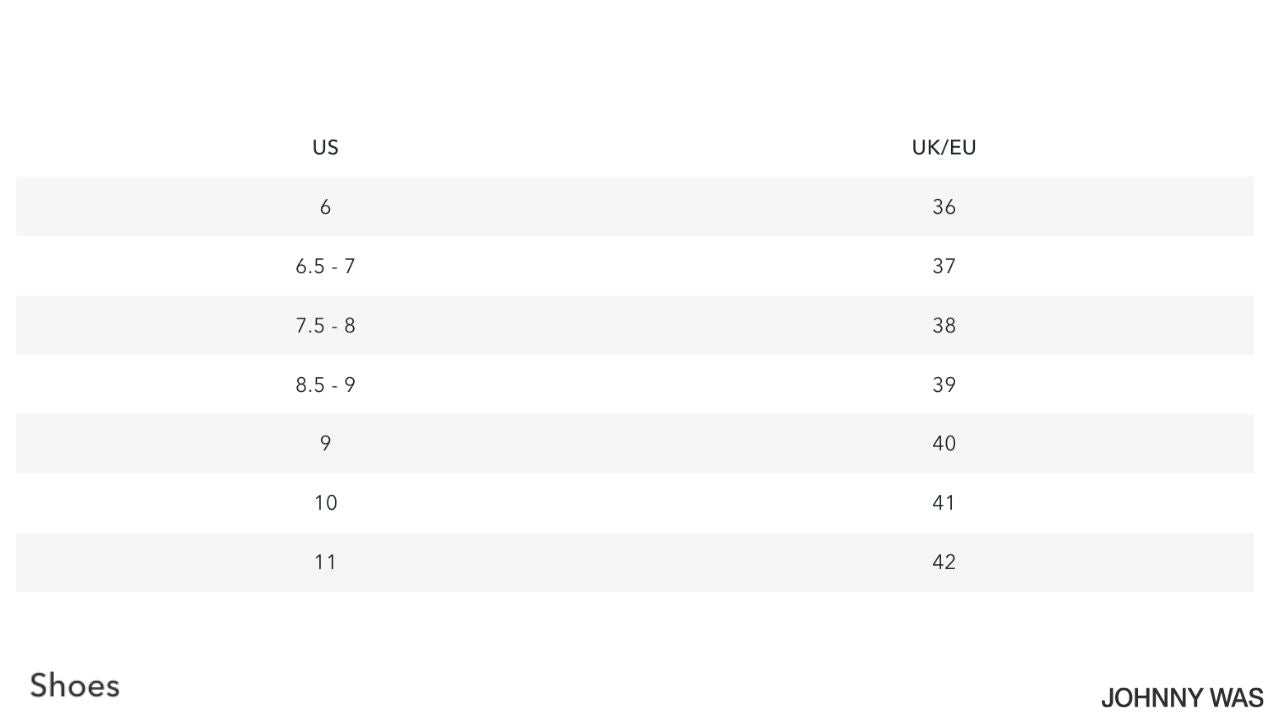Click the EU size 40 cell
The width and height of the screenshot is (1280, 720).
tap(943, 443)
